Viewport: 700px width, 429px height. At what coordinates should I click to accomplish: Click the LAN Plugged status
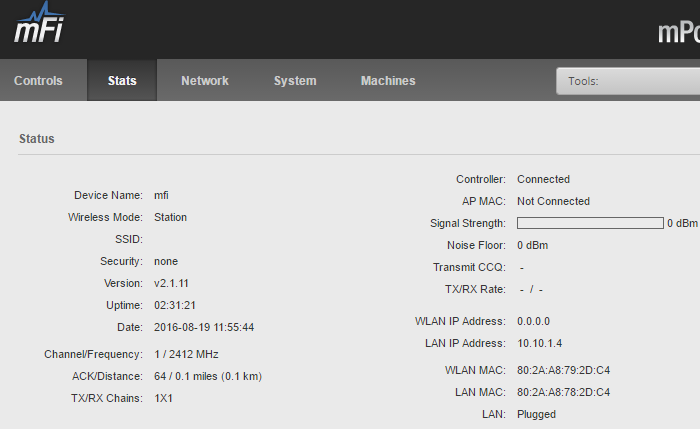coord(536,414)
